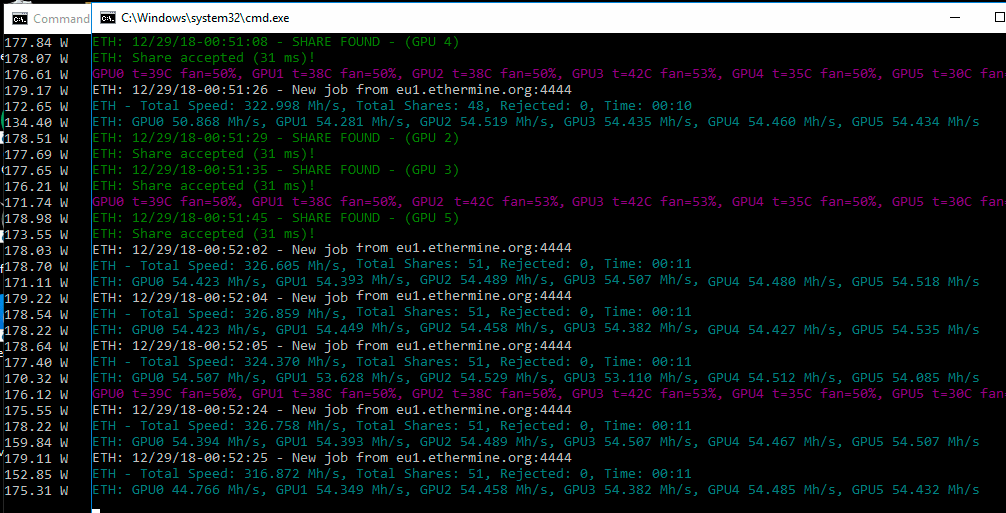Click 179.22 W in the left window
This screenshot has height=513, width=1006.
point(37,299)
